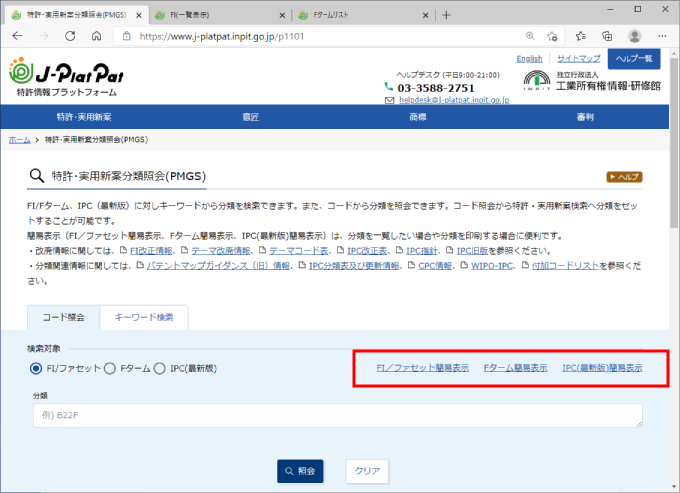
Task: Reload the page with the refresh icon
Action: tap(69, 36)
